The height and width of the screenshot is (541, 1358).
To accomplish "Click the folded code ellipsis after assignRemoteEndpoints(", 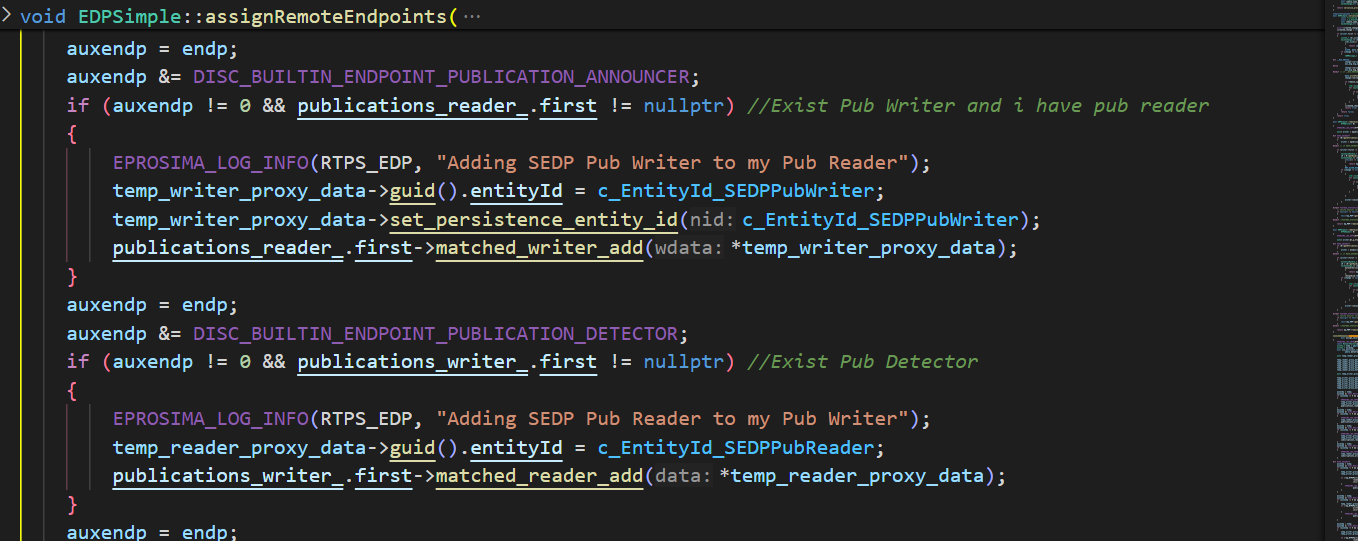I will pyautogui.click(x=472, y=17).
